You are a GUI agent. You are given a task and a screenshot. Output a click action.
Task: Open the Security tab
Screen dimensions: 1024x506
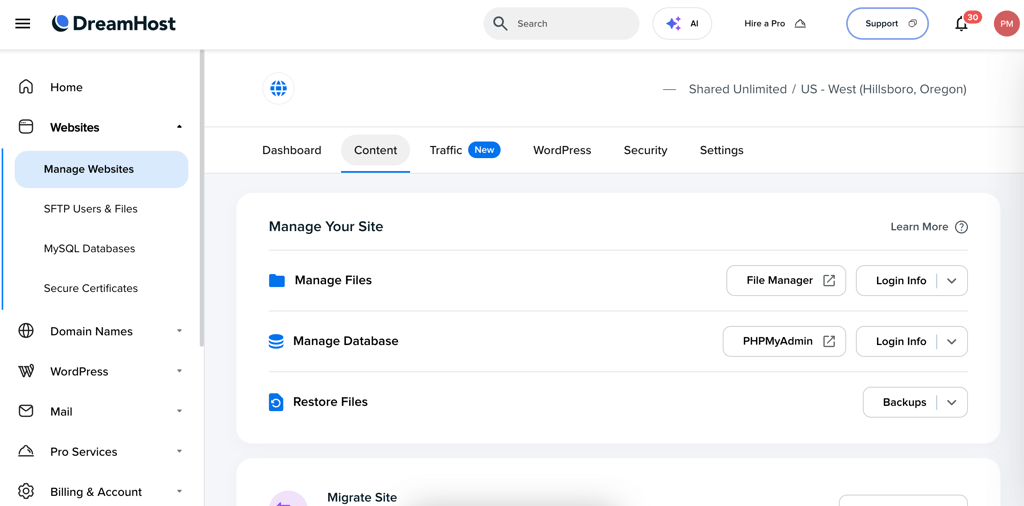pyautogui.click(x=645, y=150)
